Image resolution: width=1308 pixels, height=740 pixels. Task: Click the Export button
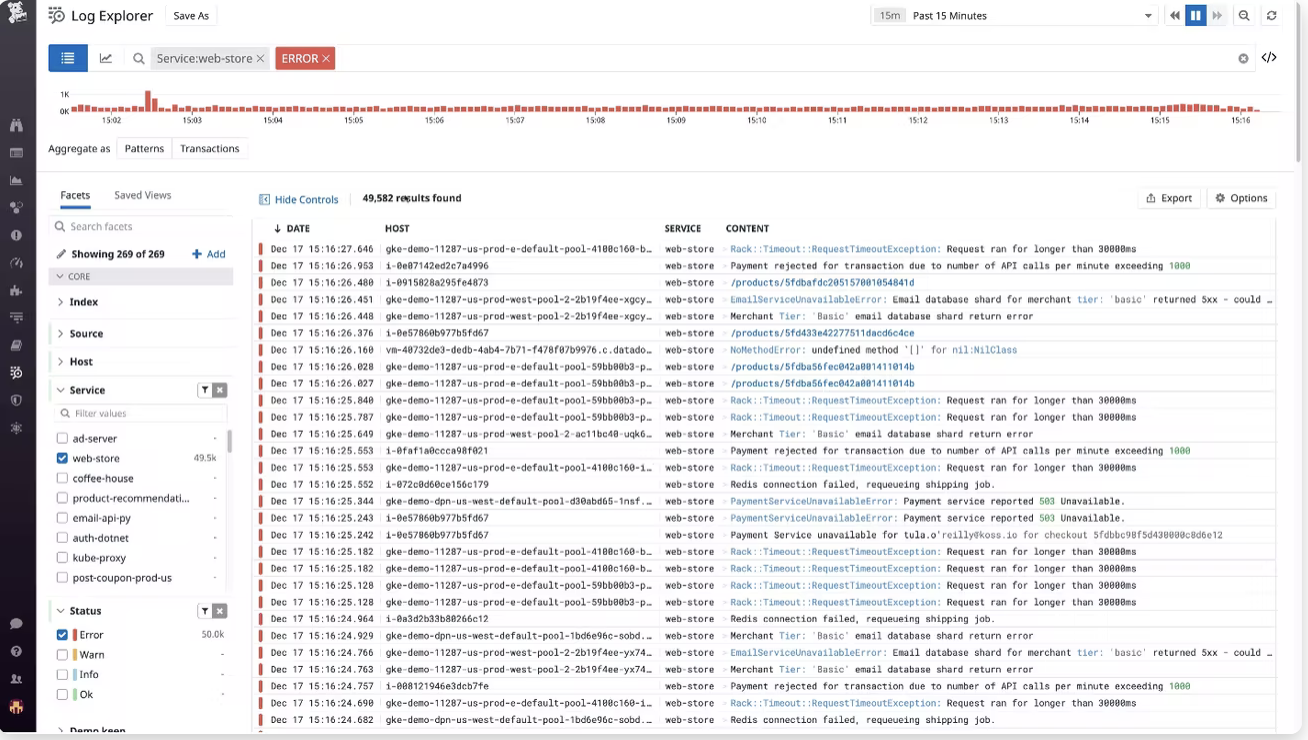1169,198
